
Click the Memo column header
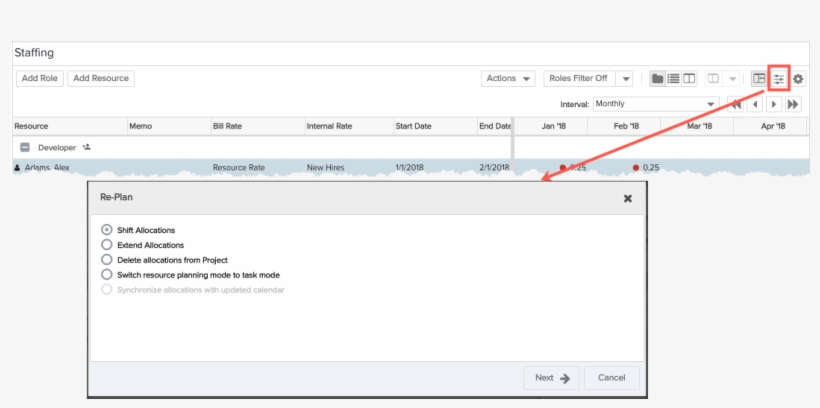(x=169, y=126)
